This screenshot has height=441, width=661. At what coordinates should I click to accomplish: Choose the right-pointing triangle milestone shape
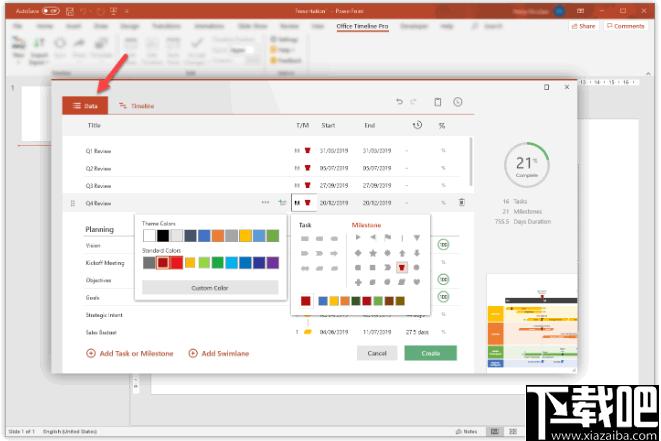(358, 237)
